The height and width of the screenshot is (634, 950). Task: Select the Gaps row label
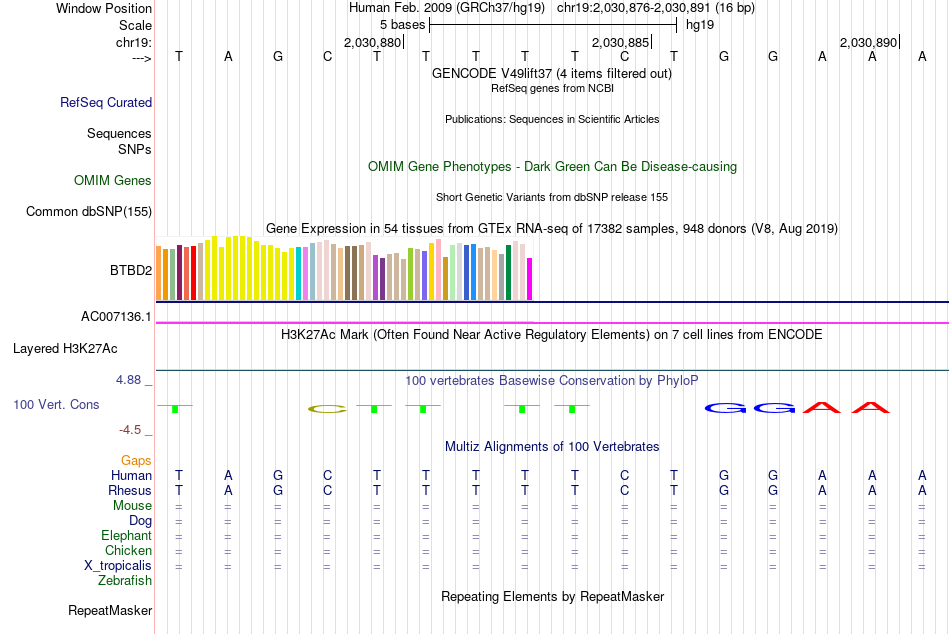point(136,461)
